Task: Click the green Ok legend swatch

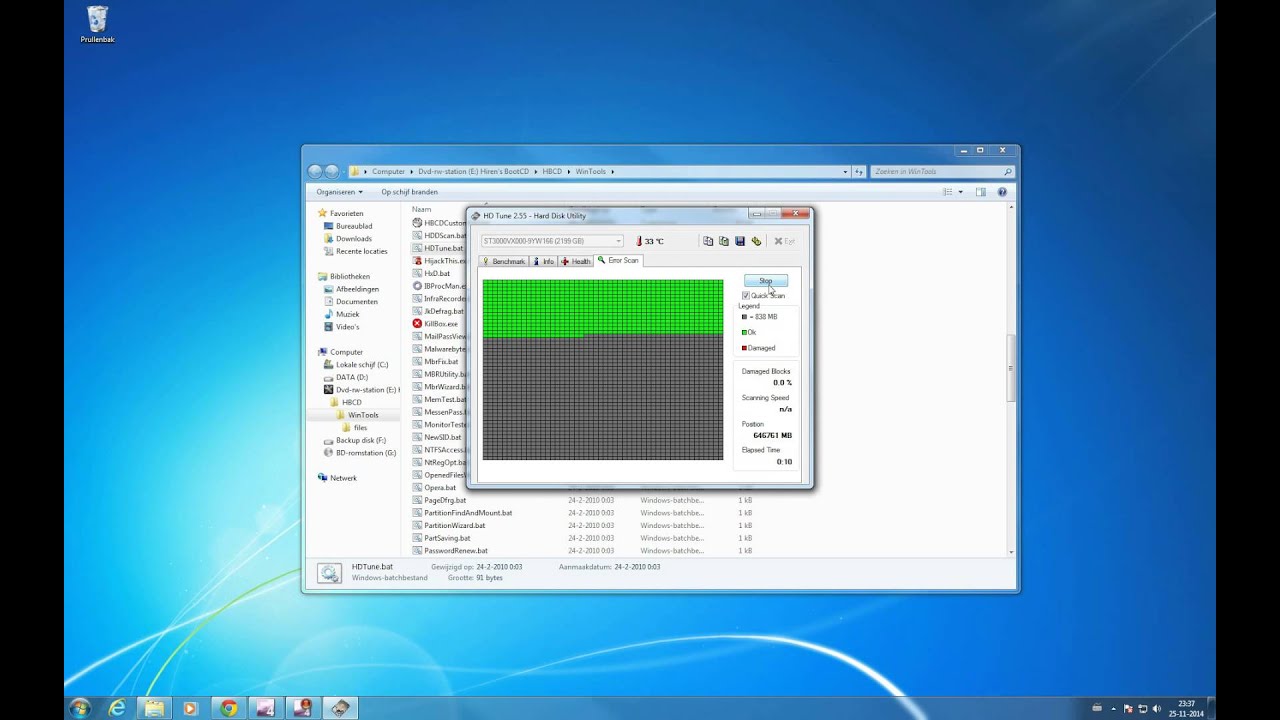Action: pyautogui.click(x=744, y=332)
